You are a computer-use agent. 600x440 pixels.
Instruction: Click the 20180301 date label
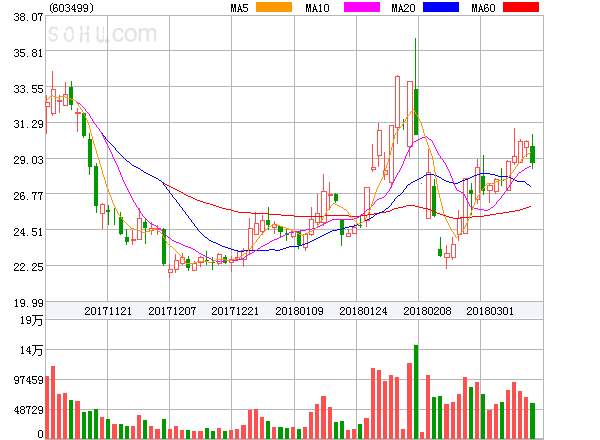point(490,311)
